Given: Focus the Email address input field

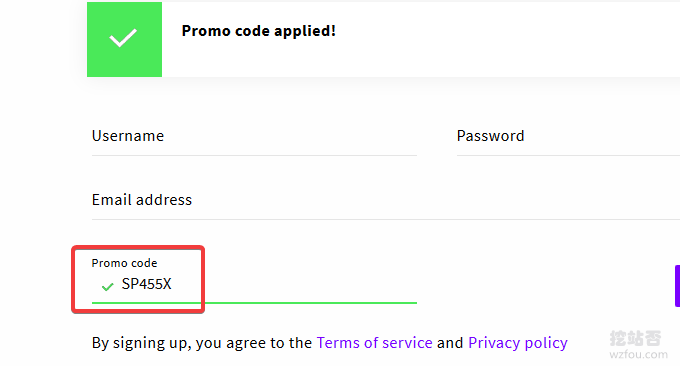Looking at the screenshot, I should tap(386, 200).
